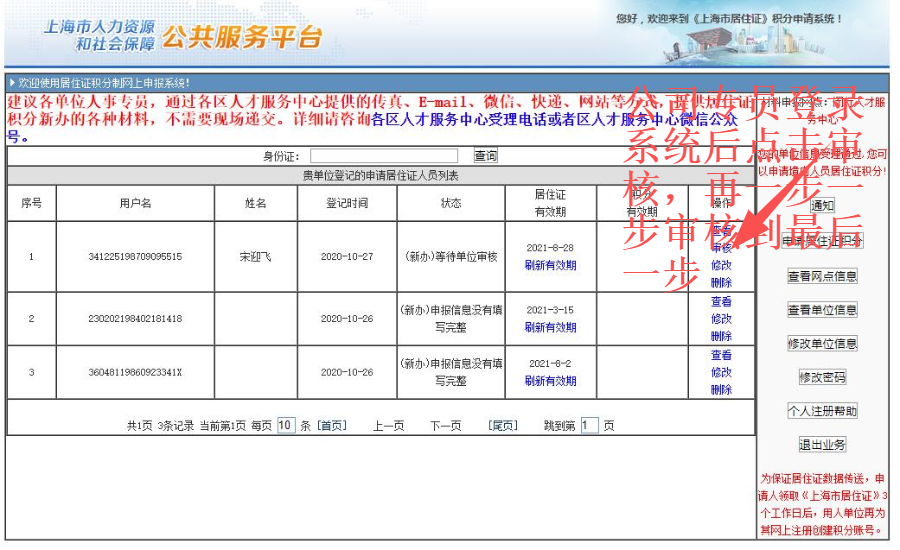900x550 pixels.
Task: Open 查看单位信息 button
Action: pyautogui.click(x=823, y=310)
